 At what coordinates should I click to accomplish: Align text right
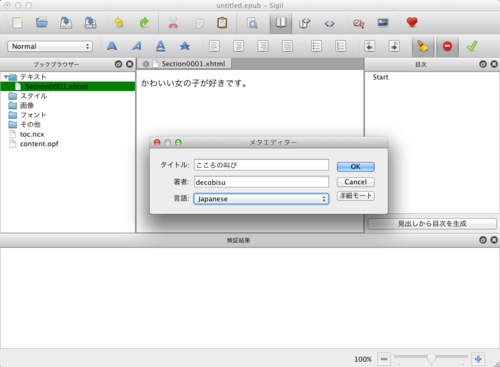[x=263, y=46]
